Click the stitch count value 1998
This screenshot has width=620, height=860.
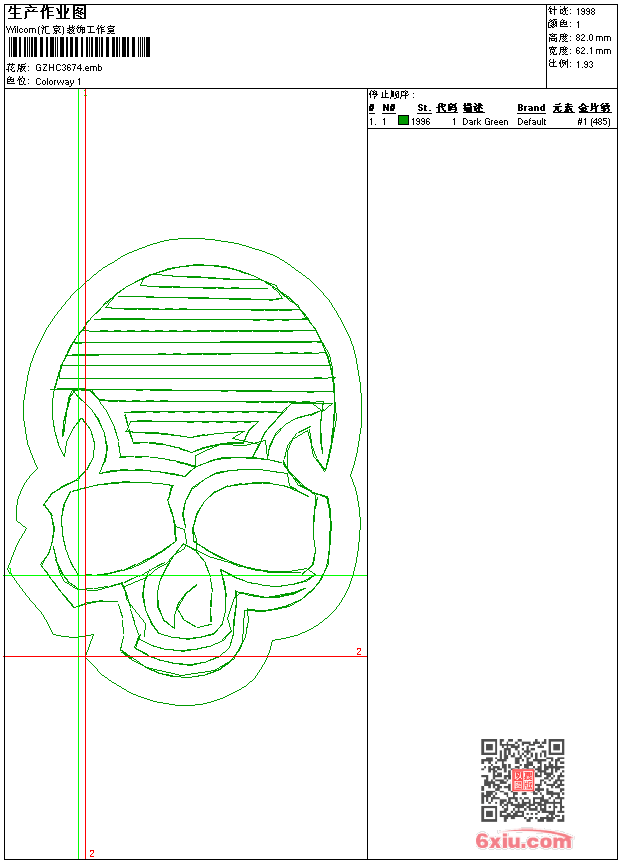586,12
